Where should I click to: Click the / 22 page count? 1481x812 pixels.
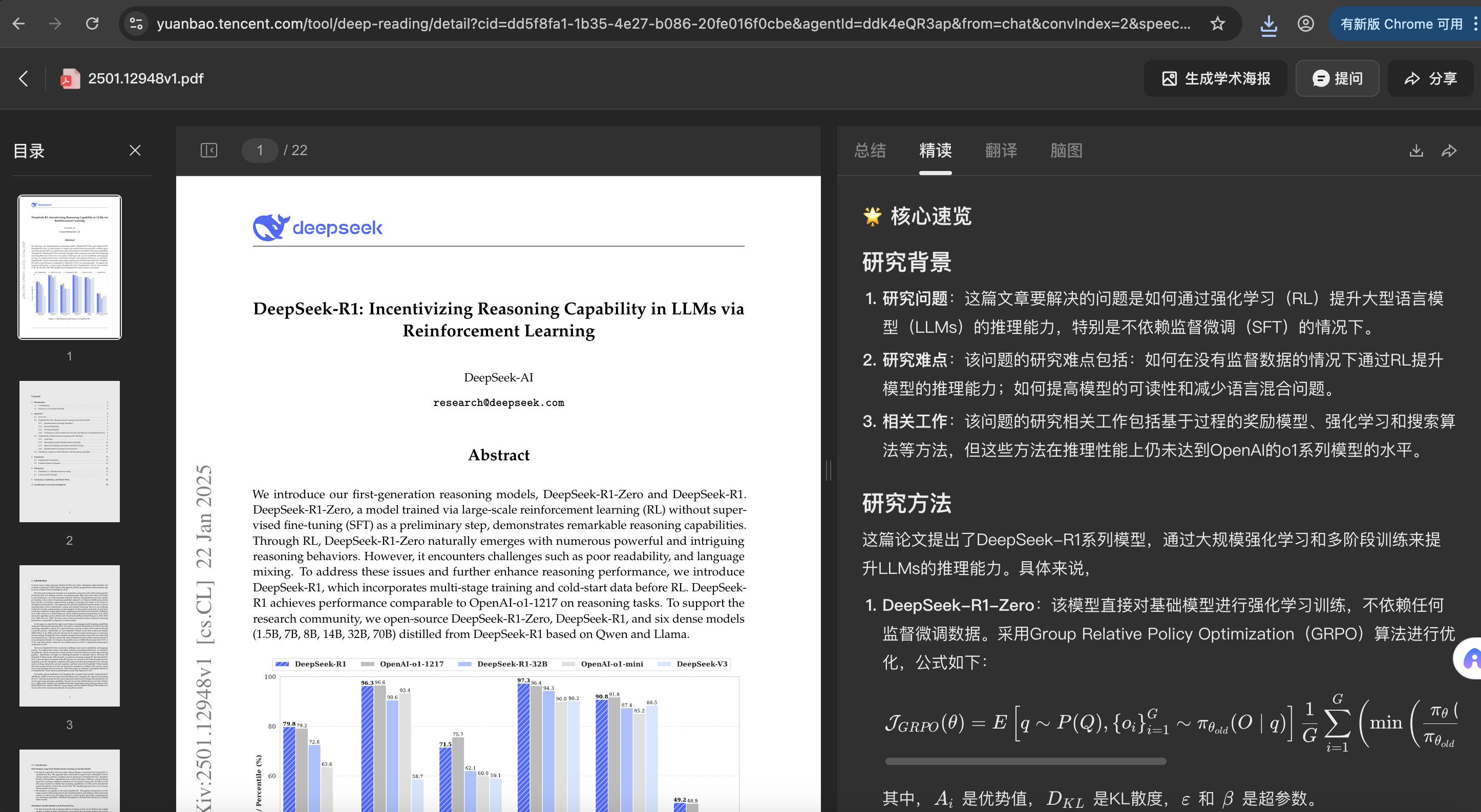coord(295,151)
